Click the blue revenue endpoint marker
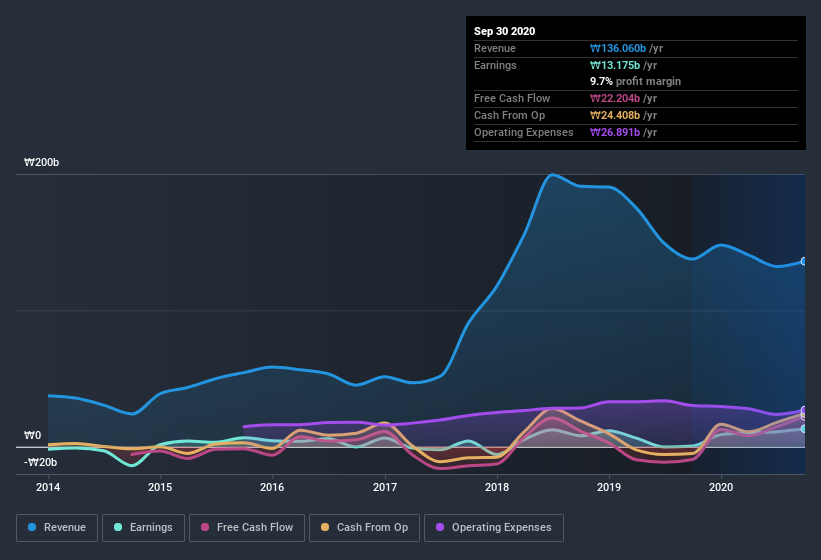The image size is (821, 560). pyautogui.click(x=804, y=261)
